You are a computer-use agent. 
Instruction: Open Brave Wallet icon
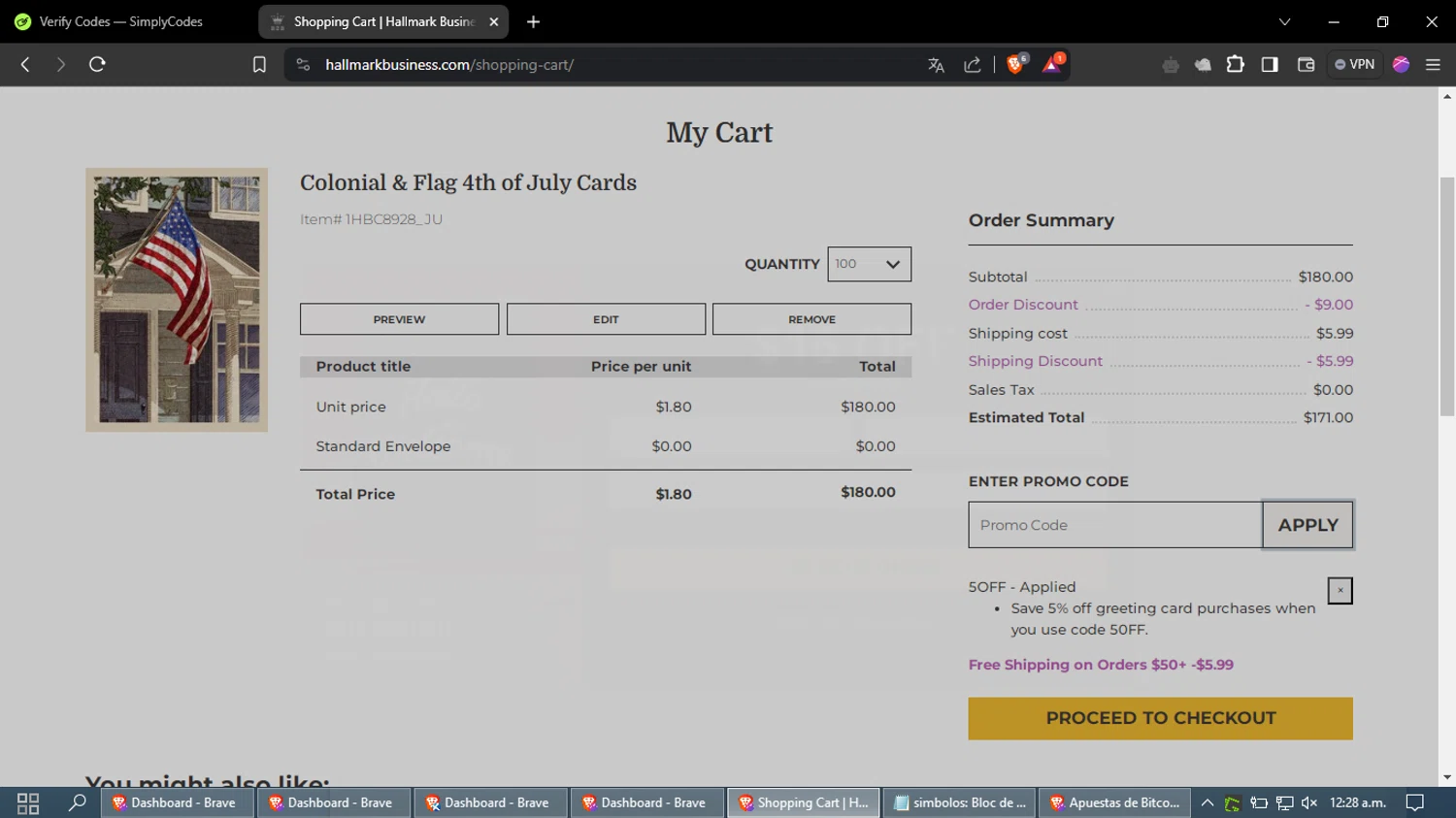click(1306, 65)
